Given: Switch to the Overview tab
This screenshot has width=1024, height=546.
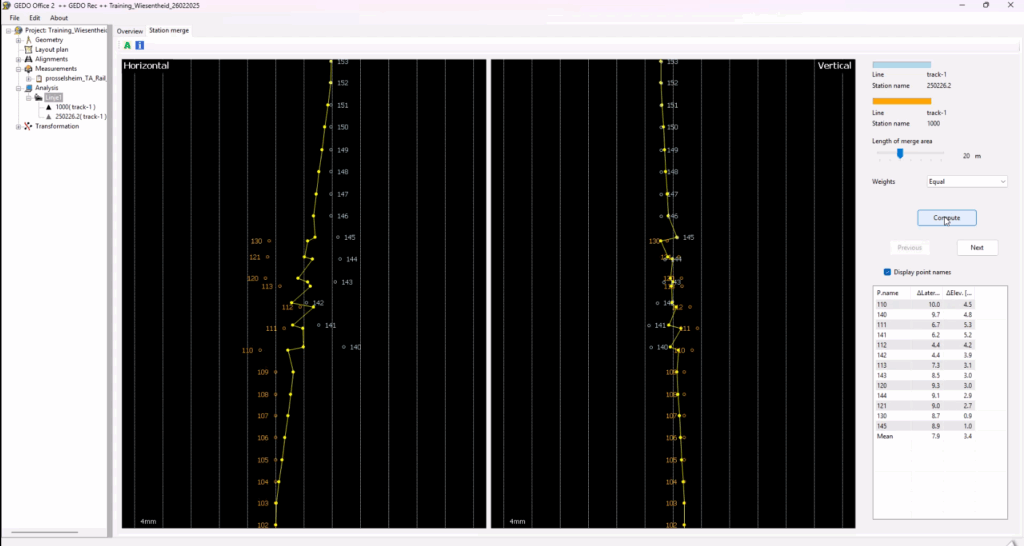Looking at the screenshot, I should 130,31.
